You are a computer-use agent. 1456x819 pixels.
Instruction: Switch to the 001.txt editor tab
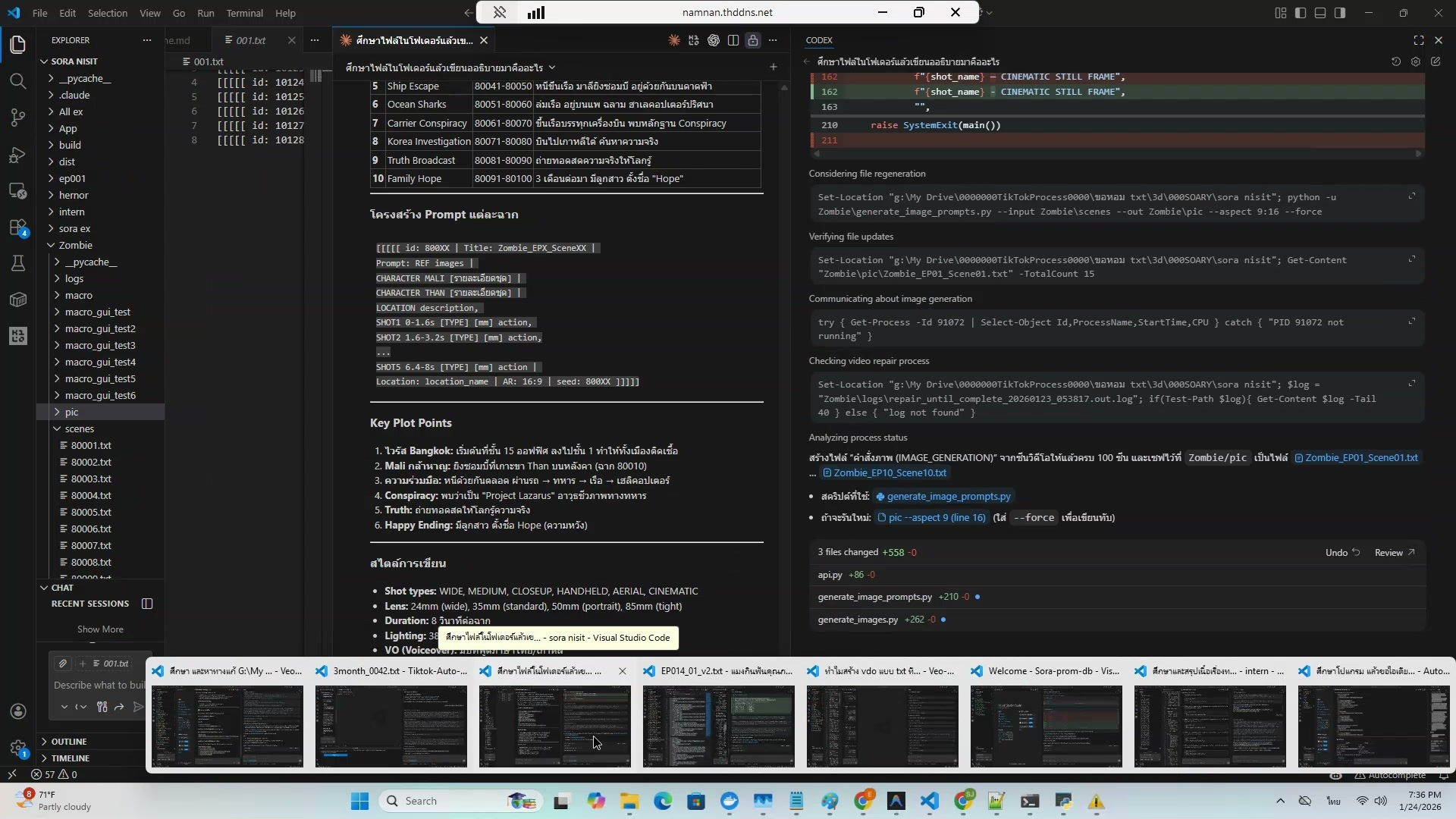[x=250, y=40]
